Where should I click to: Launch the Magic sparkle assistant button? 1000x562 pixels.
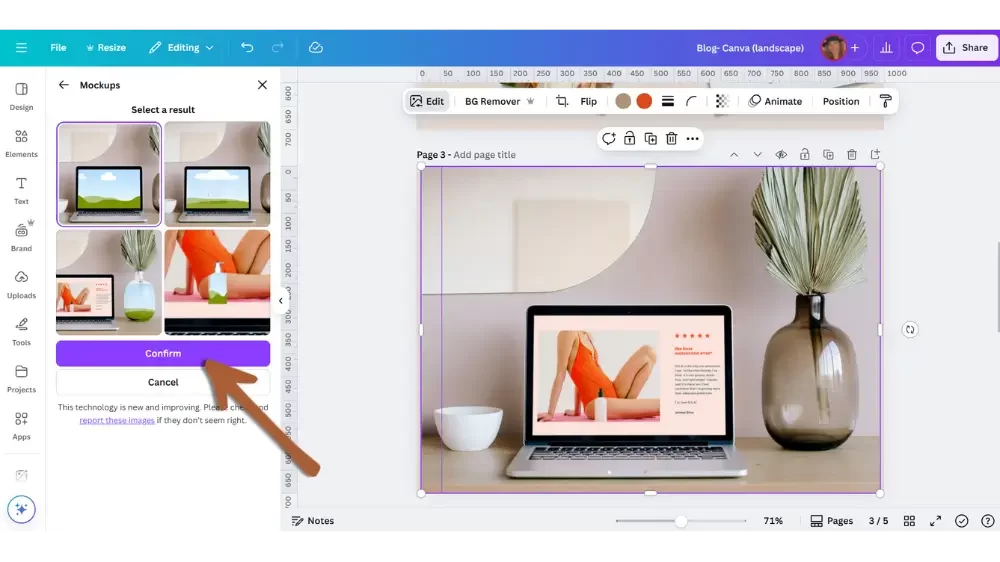click(x=21, y=509)
